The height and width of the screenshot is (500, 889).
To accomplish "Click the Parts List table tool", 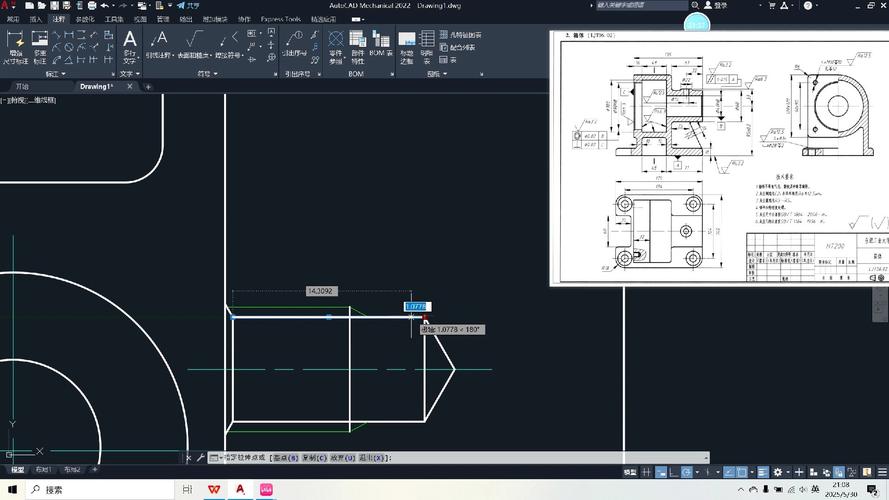I will [426, 48].
